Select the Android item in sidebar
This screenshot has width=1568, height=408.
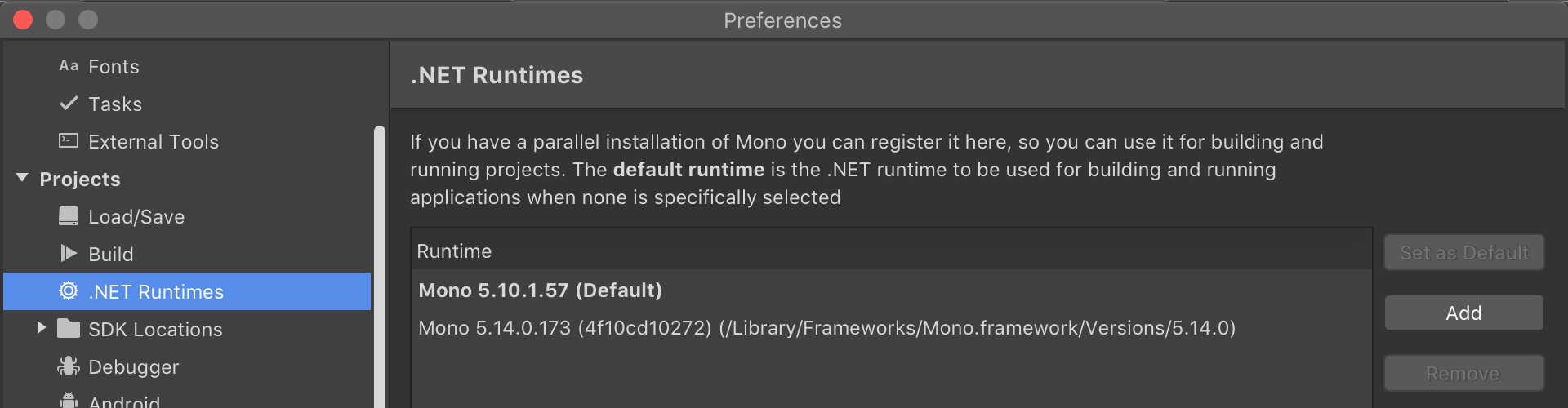124,401
